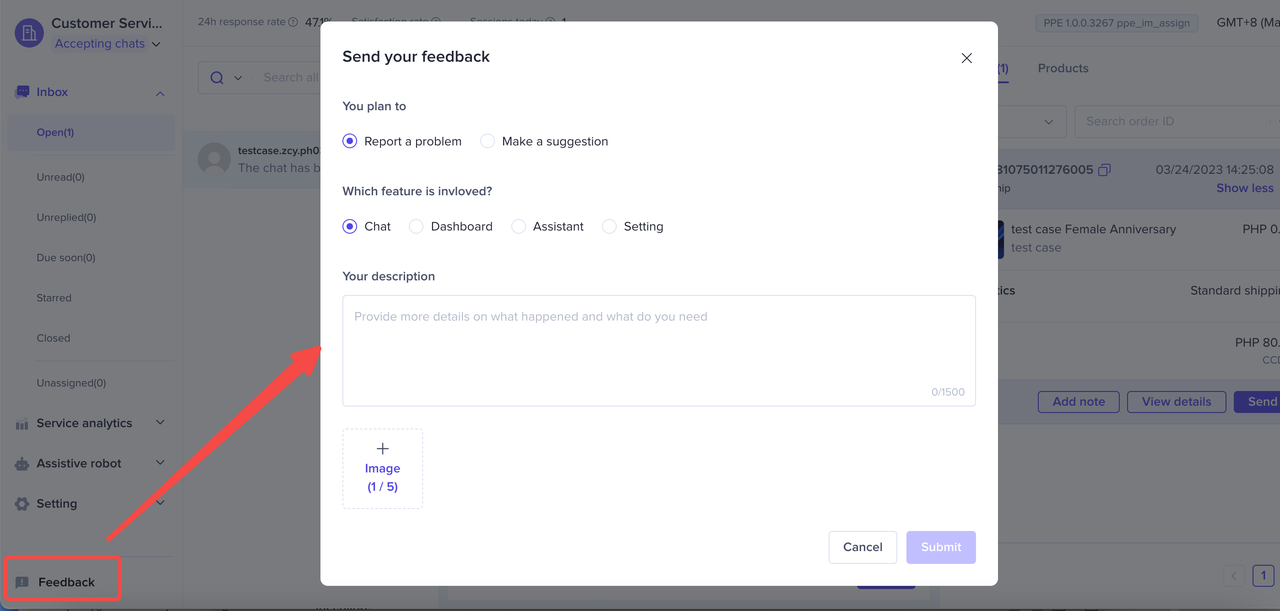1280x611 pixels.
Task: Click the Inbox chat icon
Action: [22, 92]
